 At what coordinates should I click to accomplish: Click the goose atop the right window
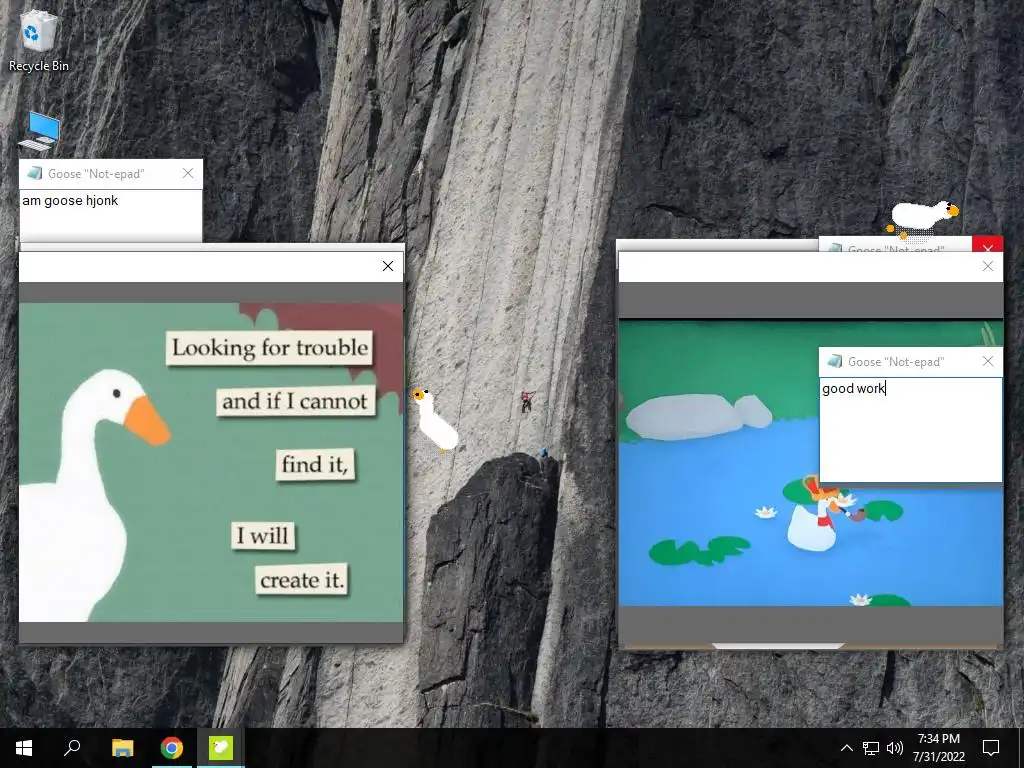point(921,217)
